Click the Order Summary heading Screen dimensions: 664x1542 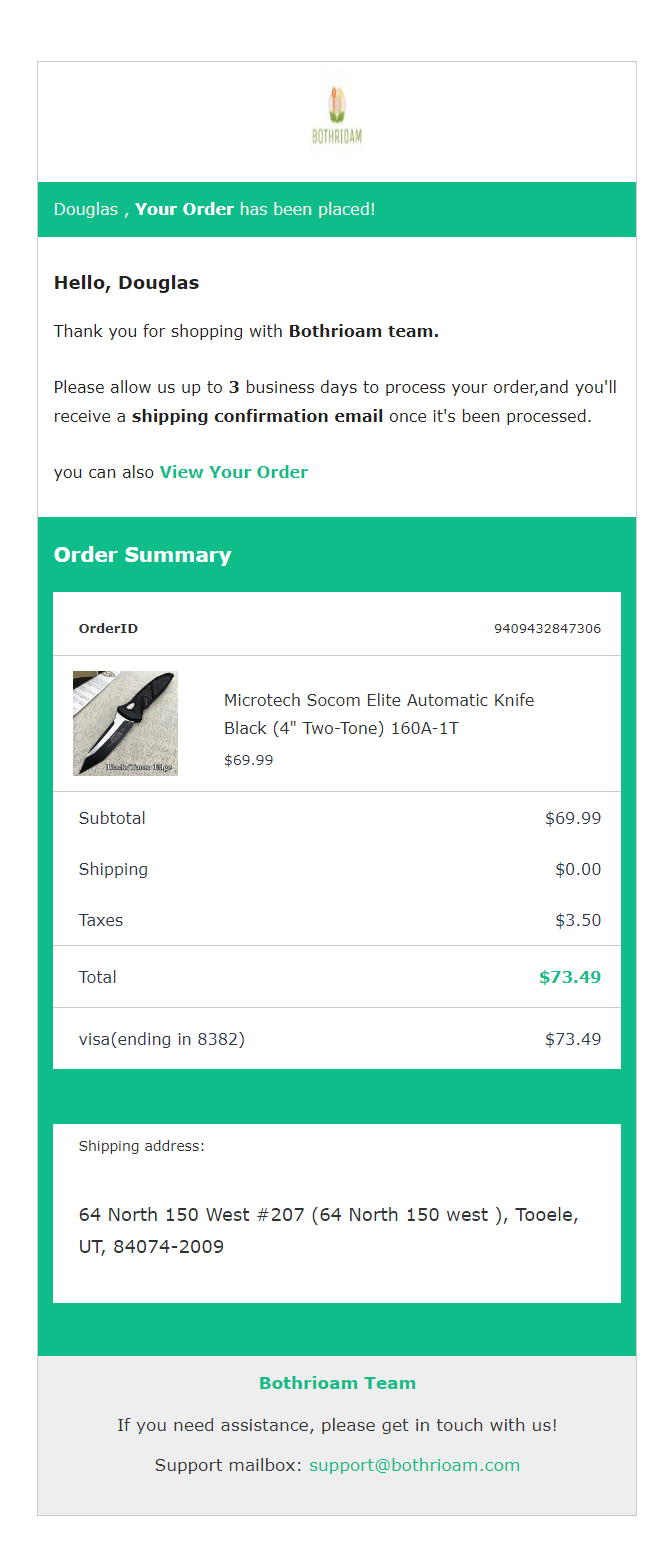142,555
